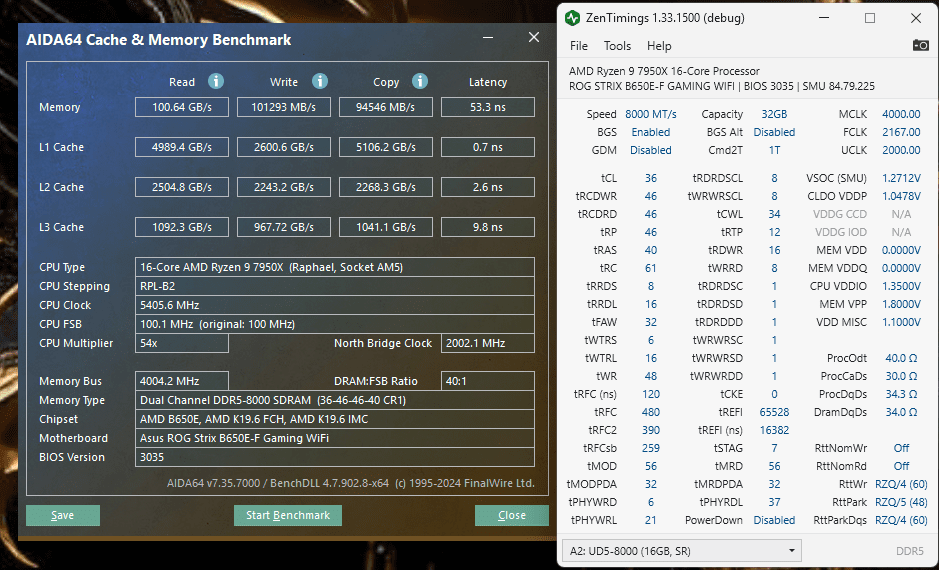Click the Save button in AIDA64
The height and width of the screenshot is (570, 939).
click(x=63, y=515)
